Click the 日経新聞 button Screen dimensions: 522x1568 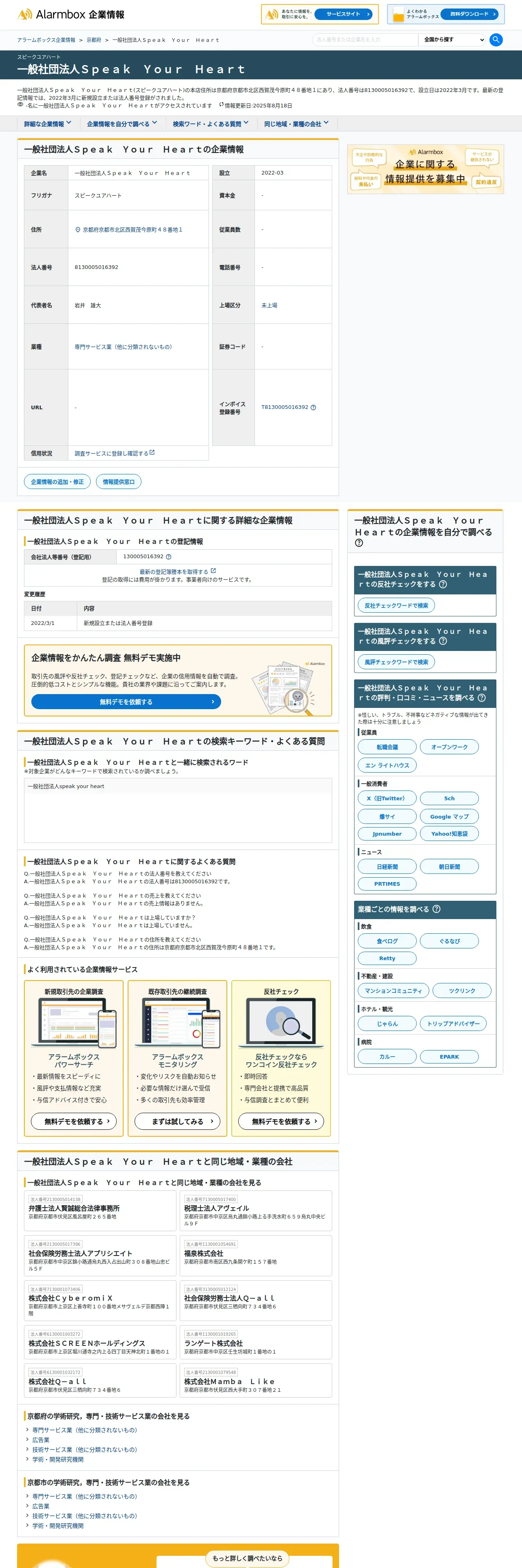pyautogui.click(x=387, y=867)
